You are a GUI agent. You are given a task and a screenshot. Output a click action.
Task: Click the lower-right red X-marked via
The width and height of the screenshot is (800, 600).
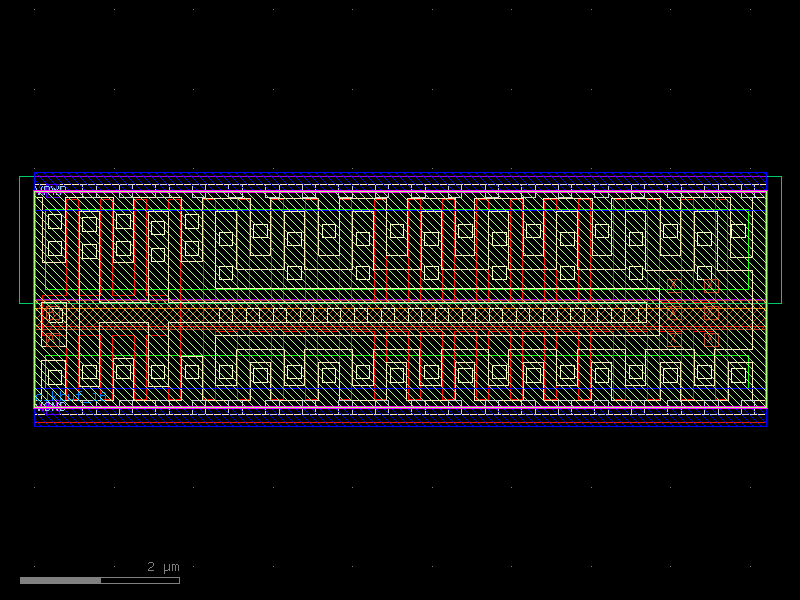[711, 340]
